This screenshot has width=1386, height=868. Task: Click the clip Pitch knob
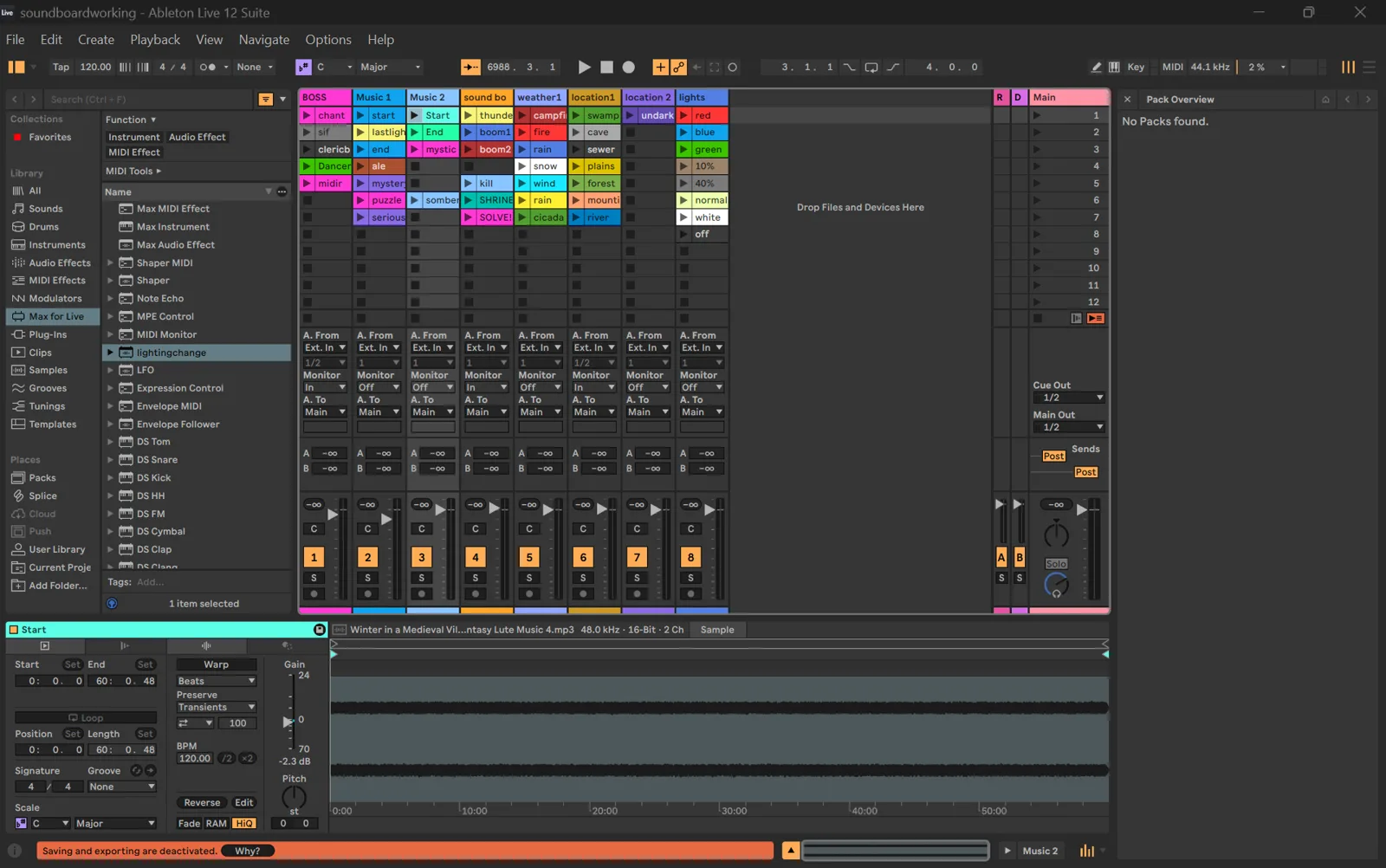(x=294, y=797)
